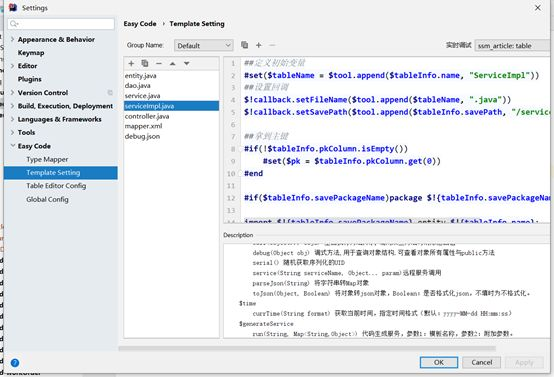Click the search magnifier icon
This screenshot has height=377, width=554.
[x=14, y=24]
